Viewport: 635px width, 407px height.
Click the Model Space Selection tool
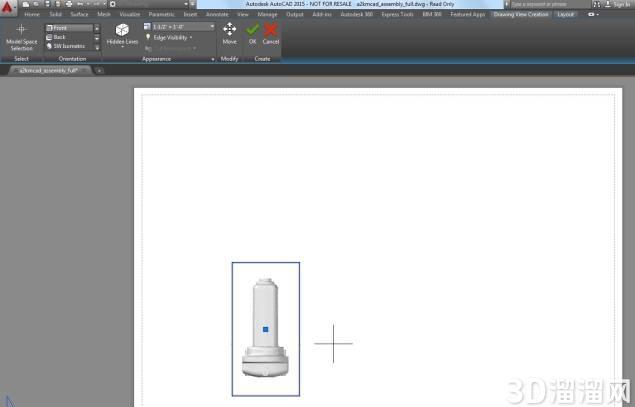pos(21,38)
